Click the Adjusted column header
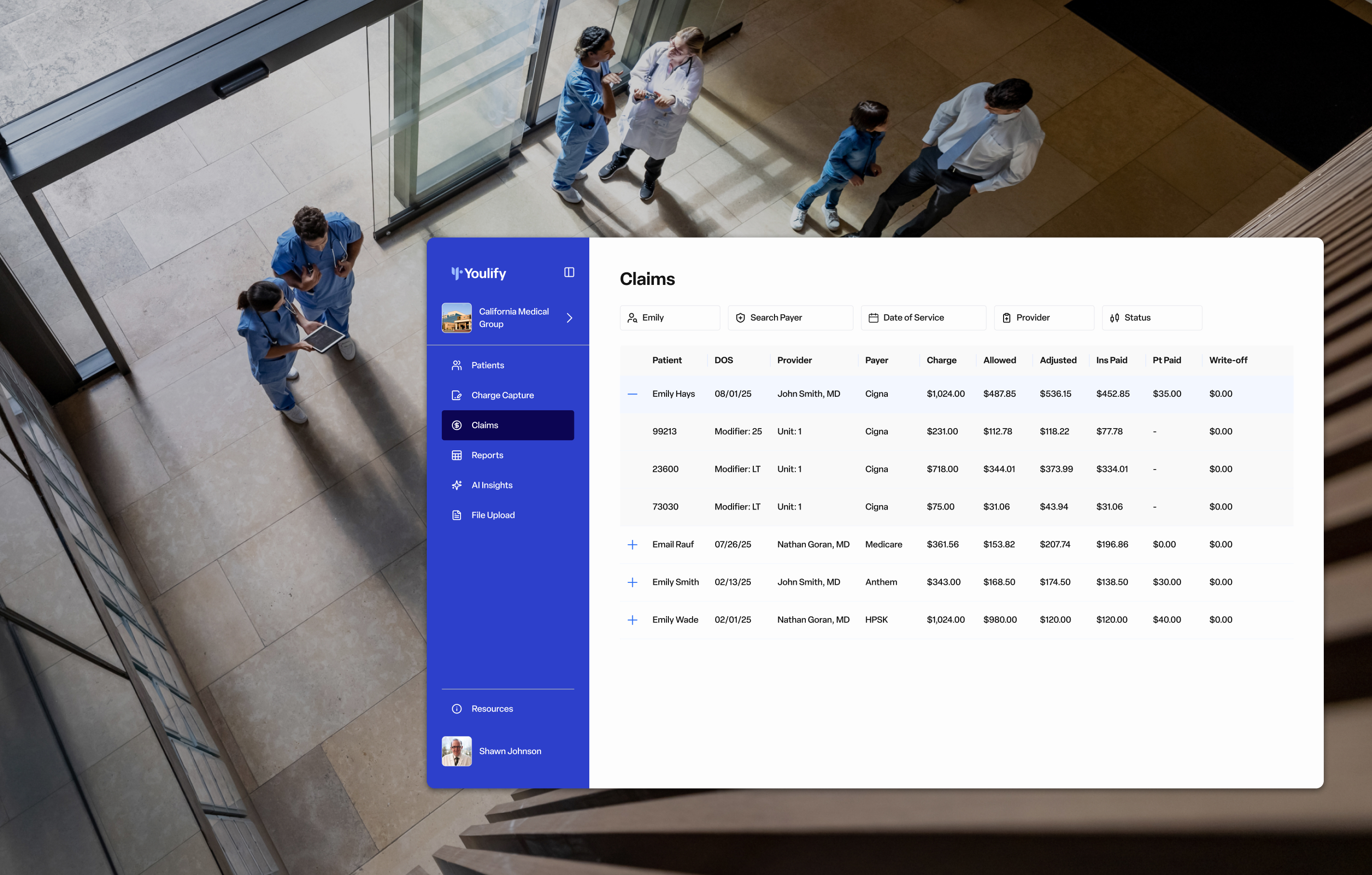The image size is (1372, 875). pyautogui.click(x=1058, y=360)
